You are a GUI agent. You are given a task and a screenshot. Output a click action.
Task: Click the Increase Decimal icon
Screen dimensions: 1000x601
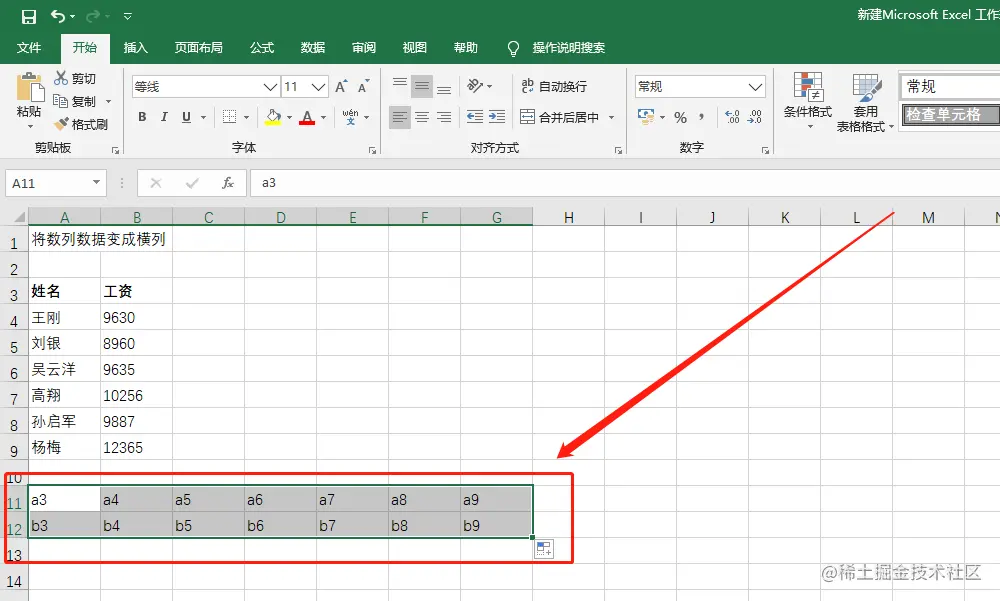tap(732, 117)
